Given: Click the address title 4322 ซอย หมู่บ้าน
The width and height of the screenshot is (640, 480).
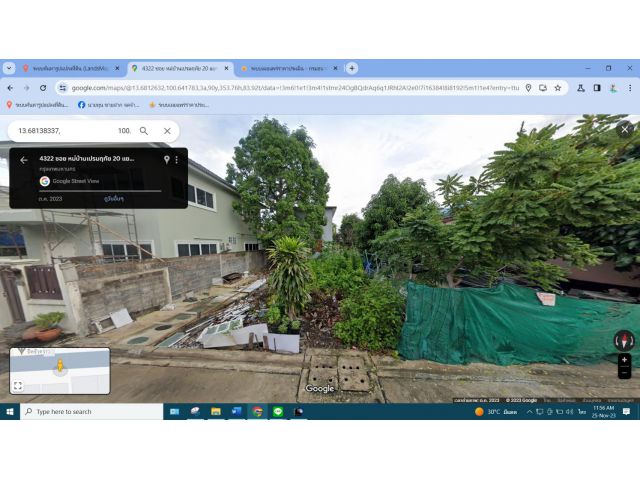Looking at the screenshot, I should [x=87, y=158].
